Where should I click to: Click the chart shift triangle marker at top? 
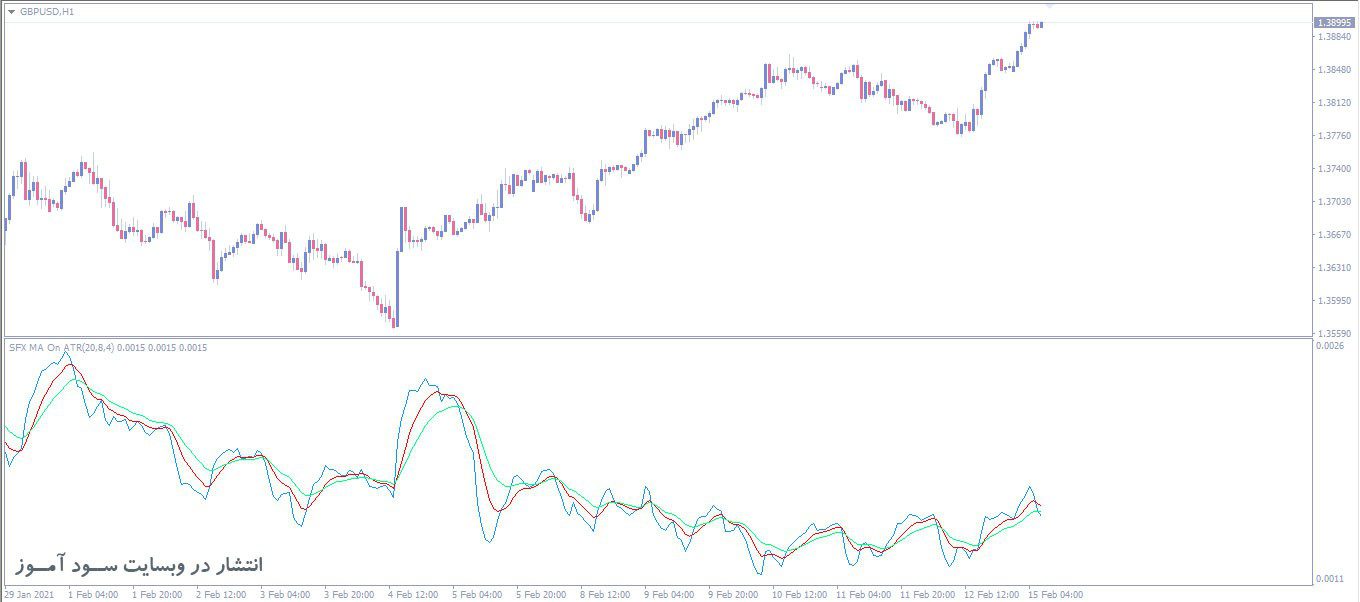pos(1049,6)
